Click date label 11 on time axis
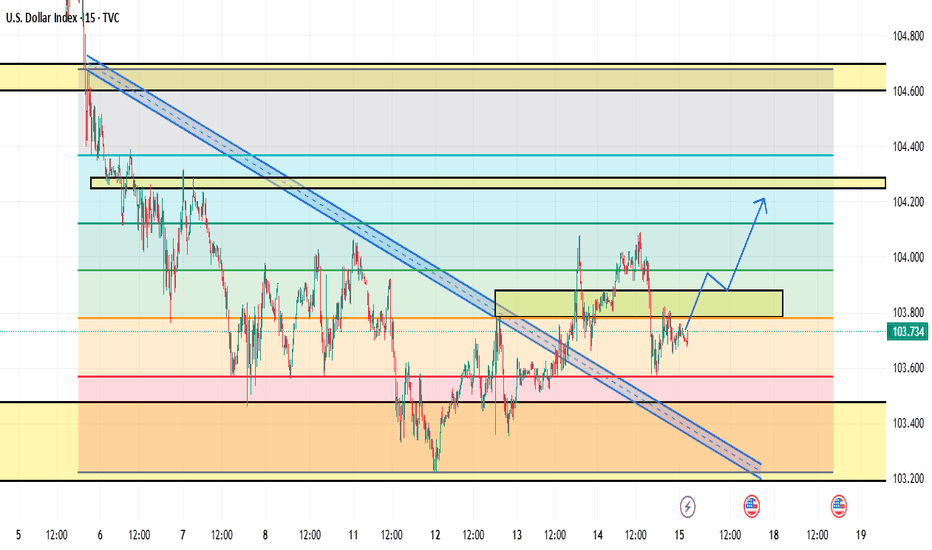Image resolution: width=932 pixels, height=550 pixels. tap(353, 535)
